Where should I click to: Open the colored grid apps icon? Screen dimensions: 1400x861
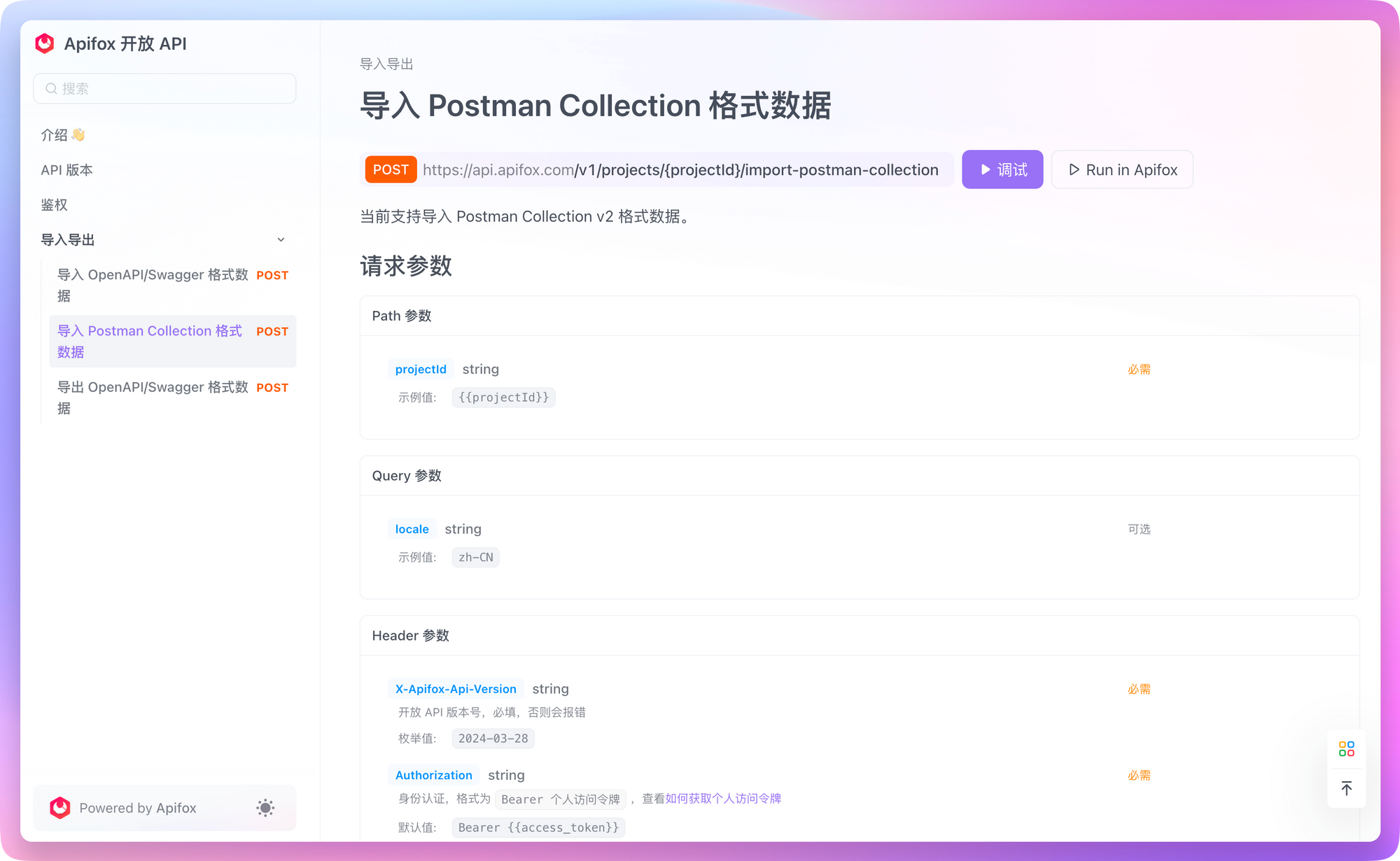(1346, 749)
